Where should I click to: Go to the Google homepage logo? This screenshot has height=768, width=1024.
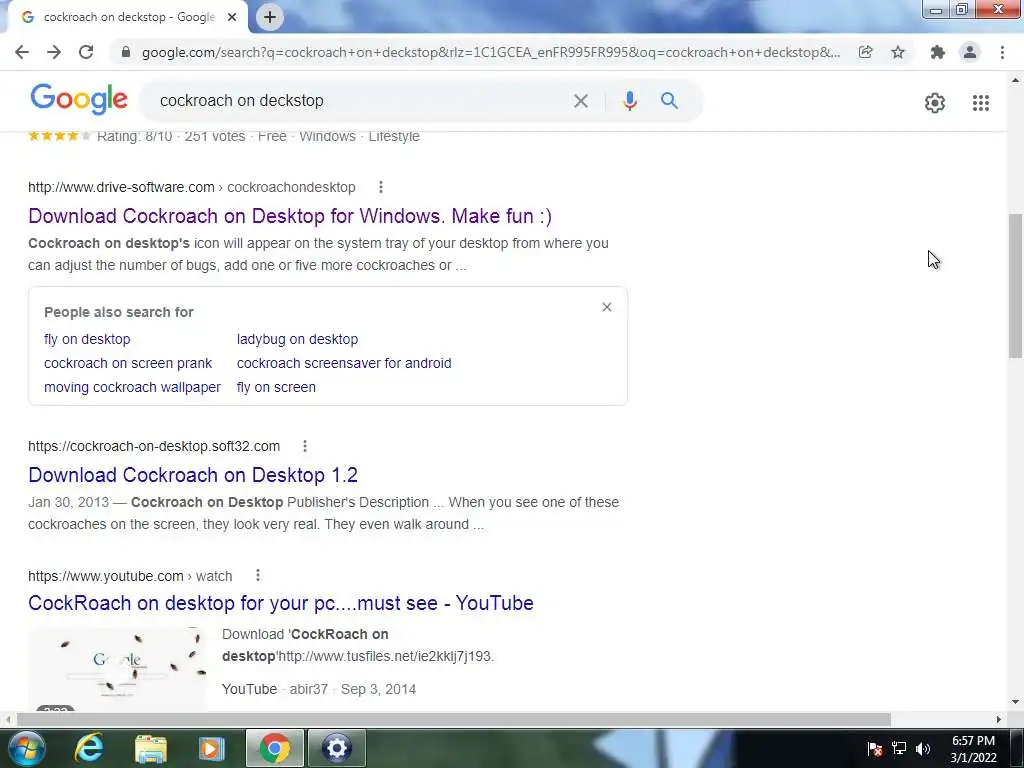(79, 99)
